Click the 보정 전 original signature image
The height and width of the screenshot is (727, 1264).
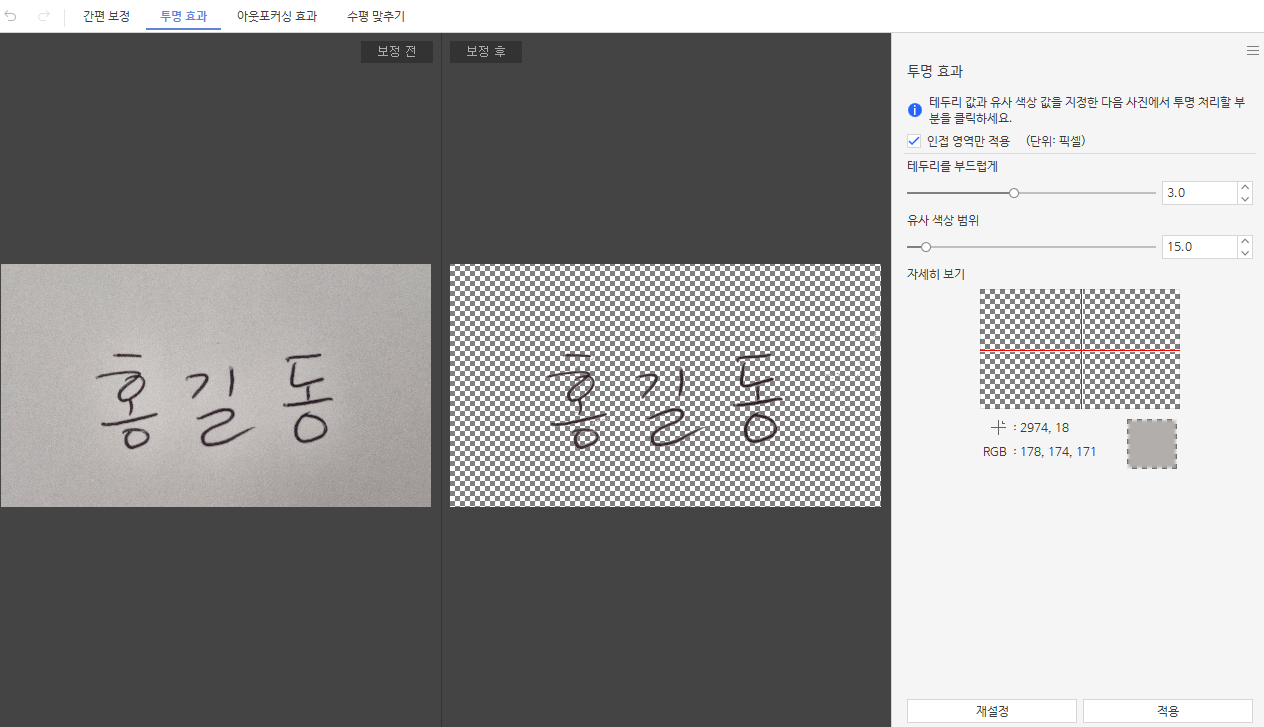tap(216, 385)
